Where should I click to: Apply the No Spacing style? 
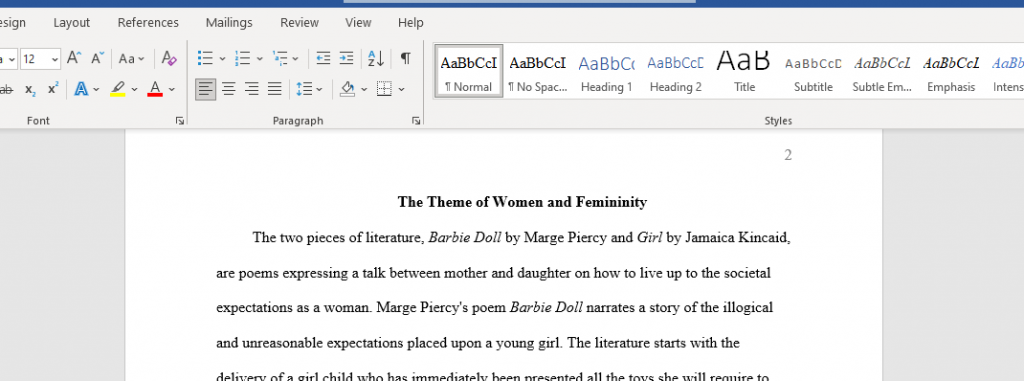(537, 71)
